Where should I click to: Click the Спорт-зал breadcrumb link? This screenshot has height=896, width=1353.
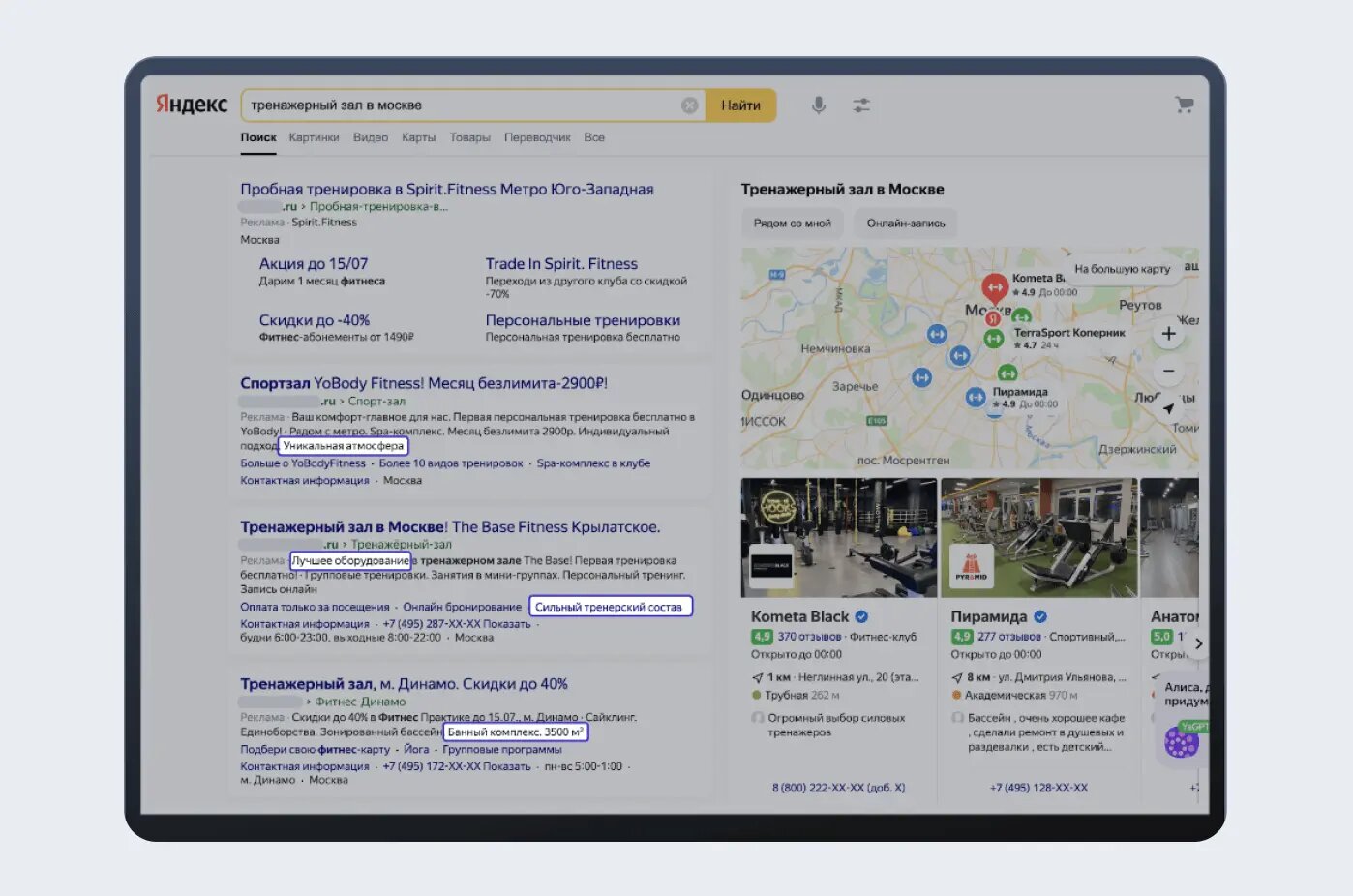click(376, 402)
